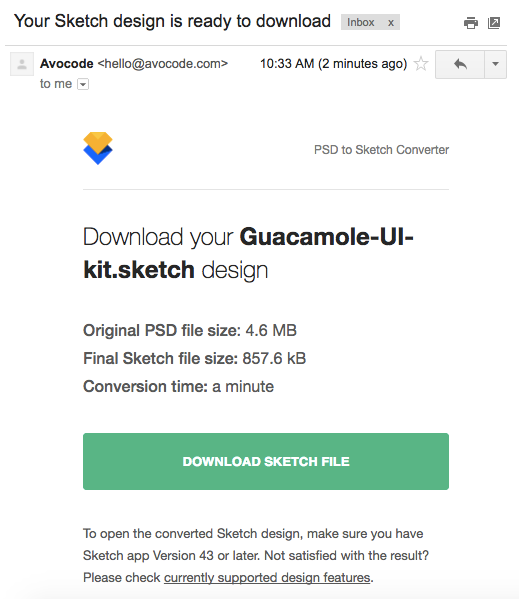Click the Avocode diamond logo
Image resolution: width=519 pixels, height=599 pixels.
[x=98, y=148]
